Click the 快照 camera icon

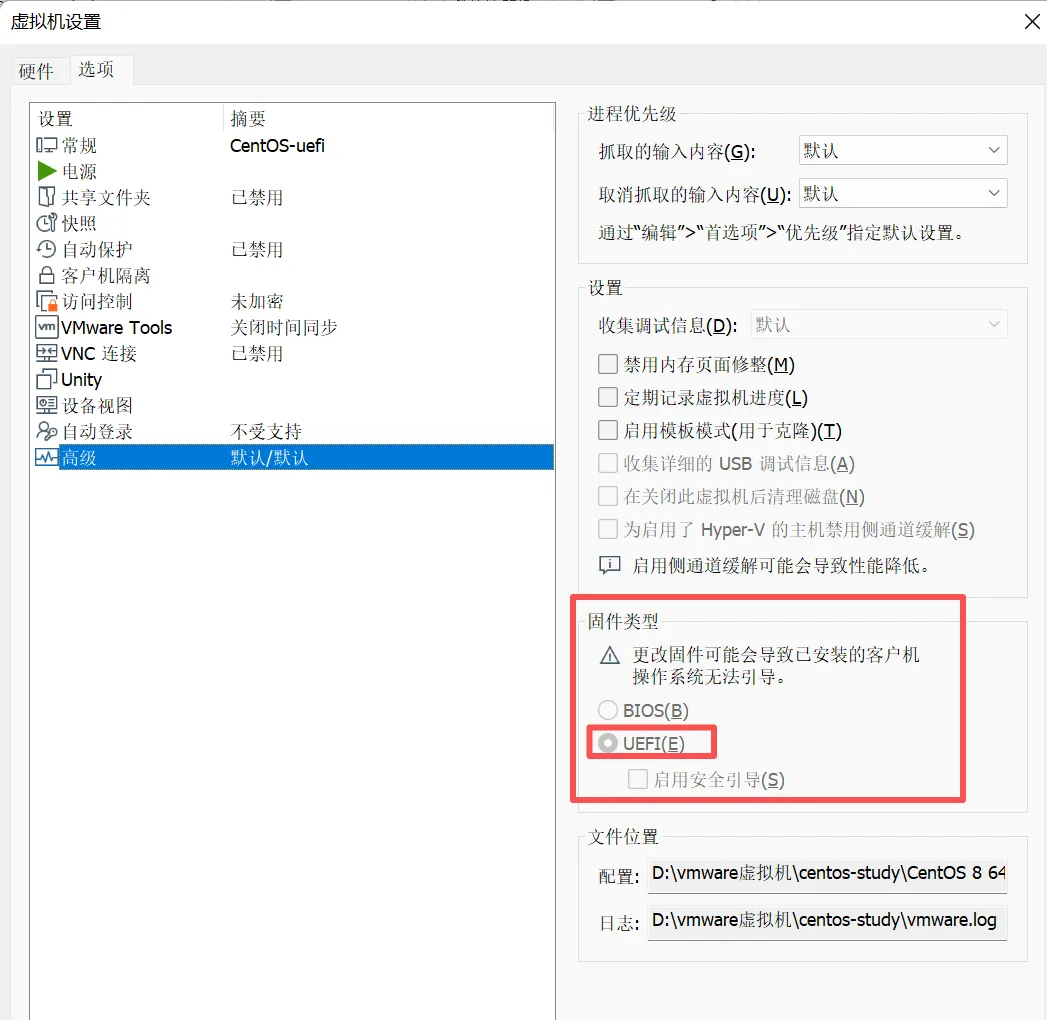[x=46, y=223]
